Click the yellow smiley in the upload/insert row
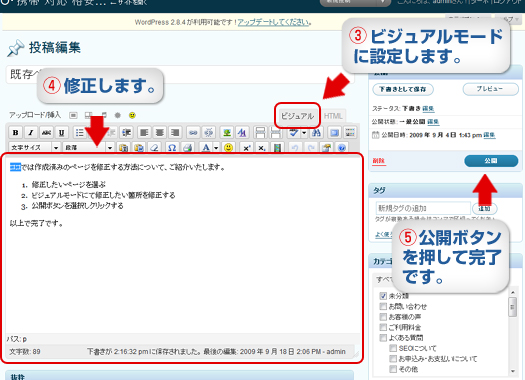525x380 pixels. pyautogui.click(x=132, y=116)
